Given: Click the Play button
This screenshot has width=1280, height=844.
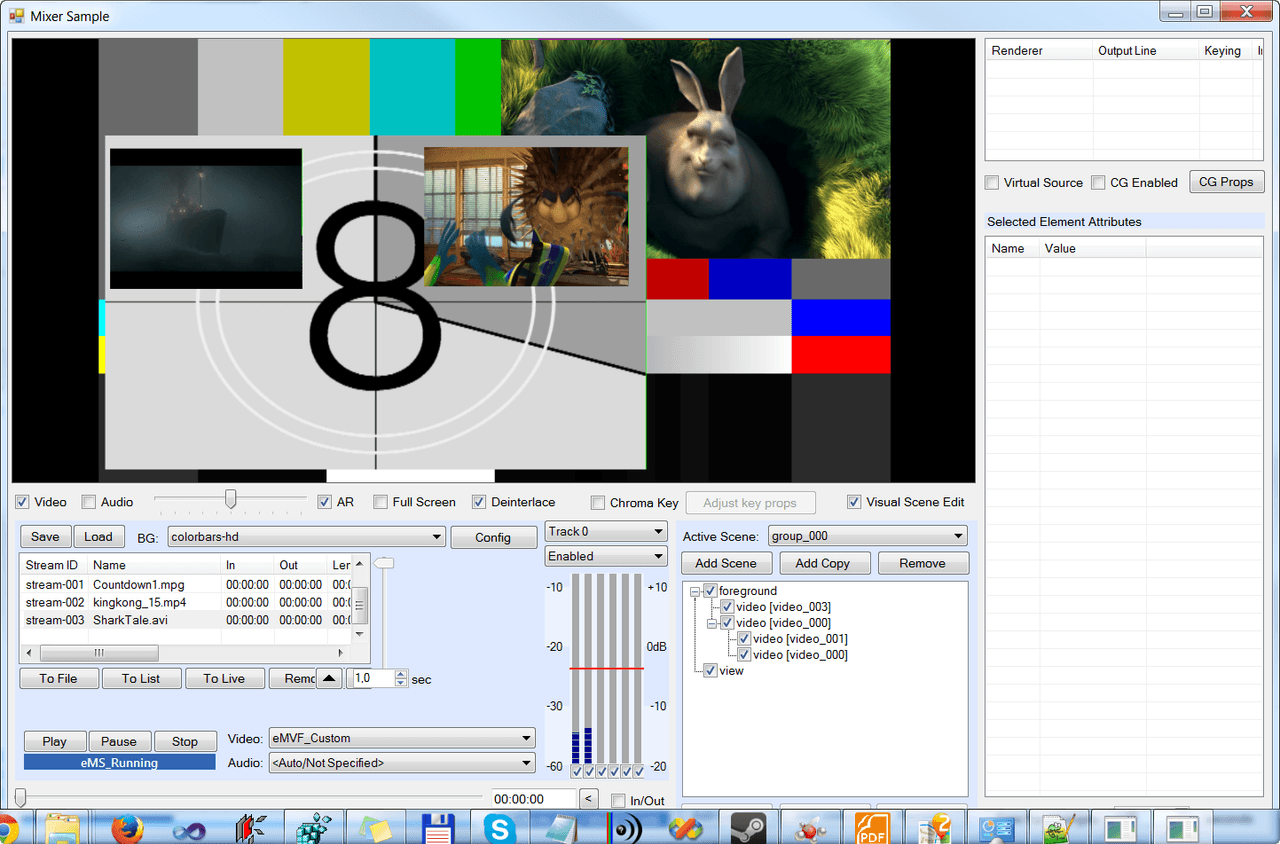Looking at the screenshot, I should (x=55, y=741).
